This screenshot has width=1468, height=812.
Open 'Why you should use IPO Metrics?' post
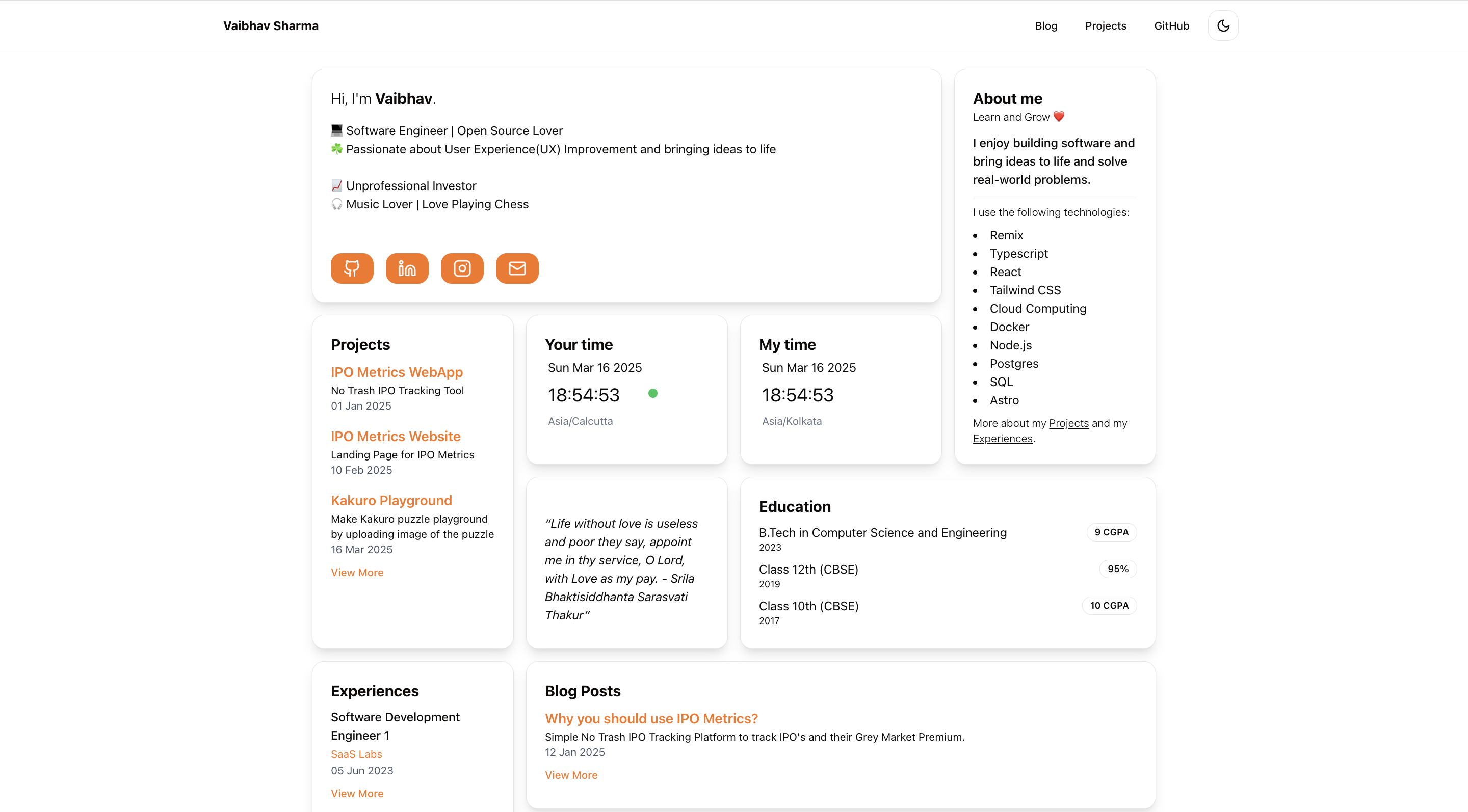pyautogui.click(x=651, y=719)
